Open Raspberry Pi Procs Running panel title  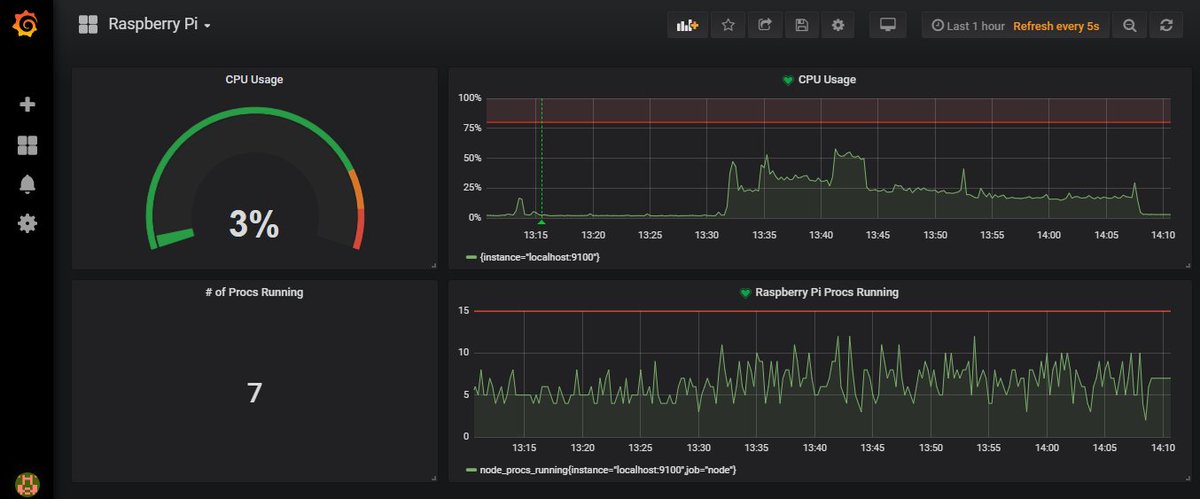point(827,292)
